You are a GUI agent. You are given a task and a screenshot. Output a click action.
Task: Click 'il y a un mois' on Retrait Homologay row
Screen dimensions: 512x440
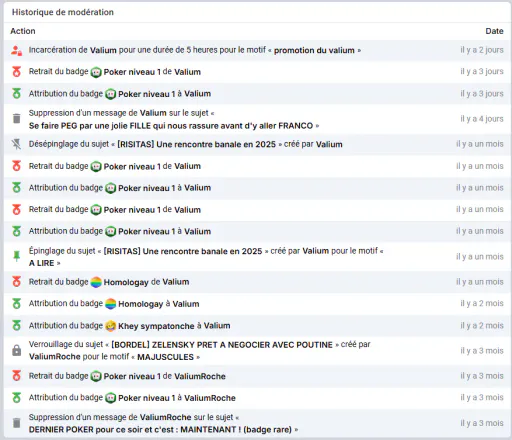tap(480, 282)
